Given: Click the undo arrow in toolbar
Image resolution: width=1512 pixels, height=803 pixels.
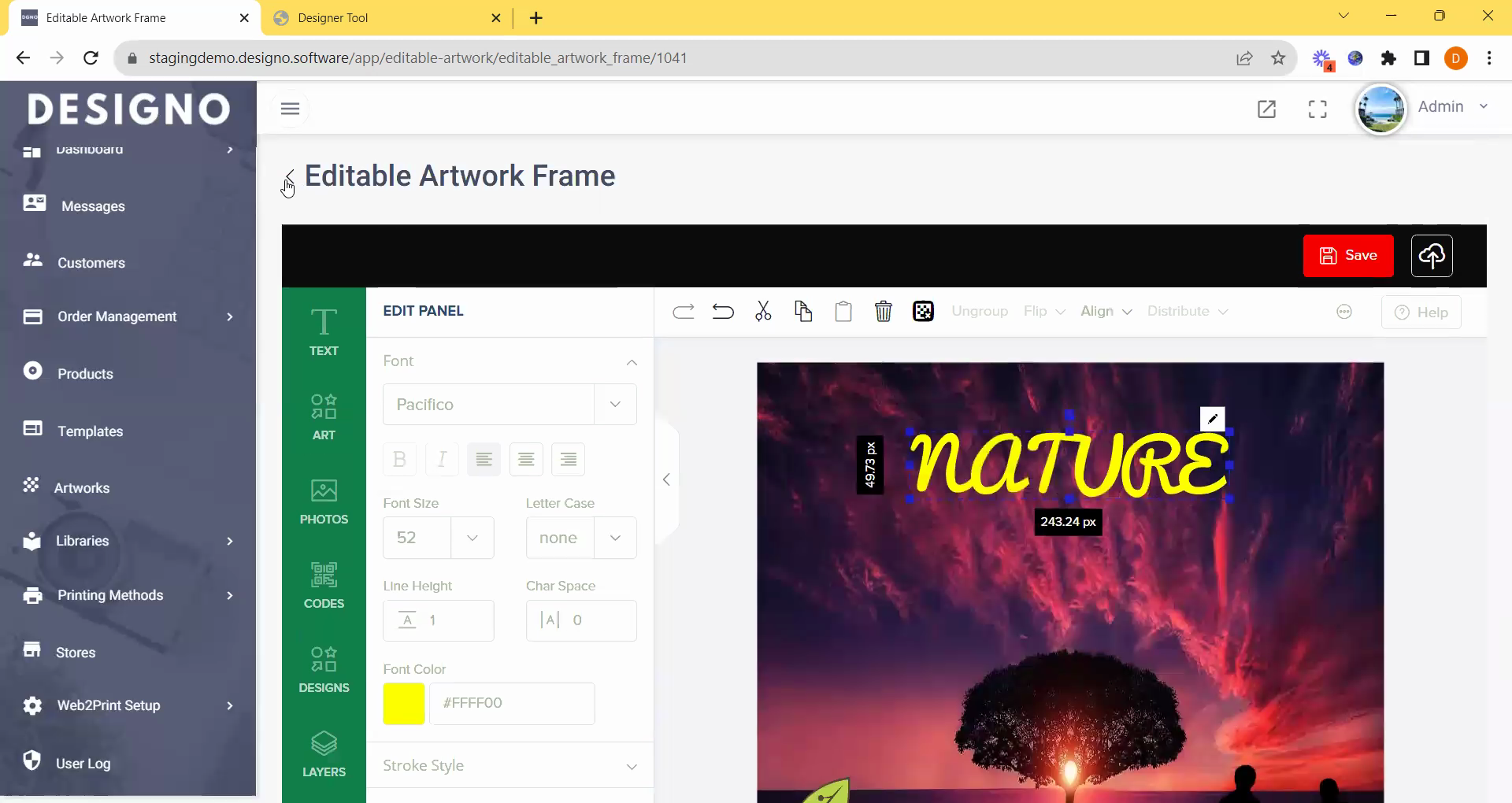Looking at the screenshot, I should point(722,312).
